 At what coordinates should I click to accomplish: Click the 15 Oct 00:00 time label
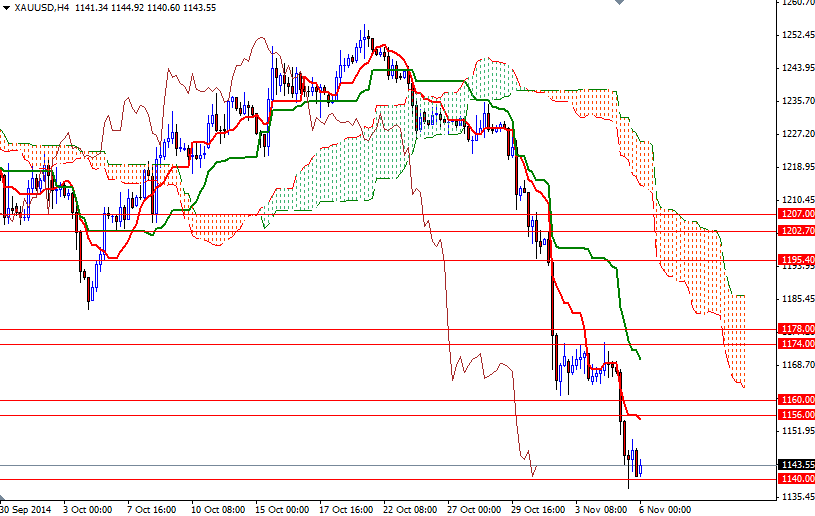[283, 508]
